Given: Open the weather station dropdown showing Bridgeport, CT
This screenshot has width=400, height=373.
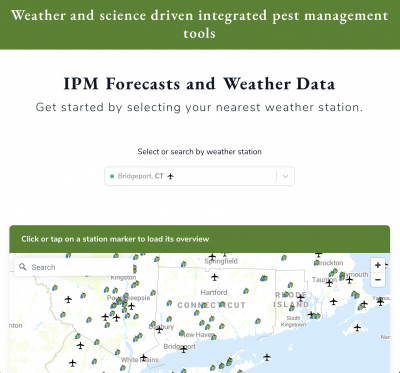Looking at the screenshot, I should pyautogui.click(x=199, y=176).
